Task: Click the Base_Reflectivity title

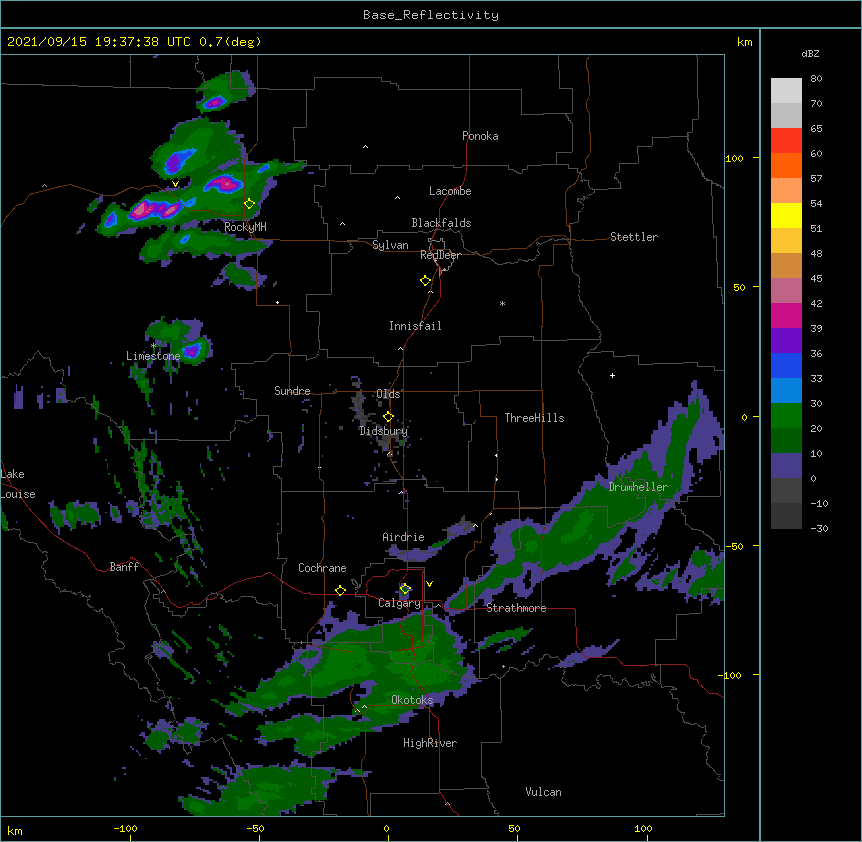Action: [x=431, y=15]
